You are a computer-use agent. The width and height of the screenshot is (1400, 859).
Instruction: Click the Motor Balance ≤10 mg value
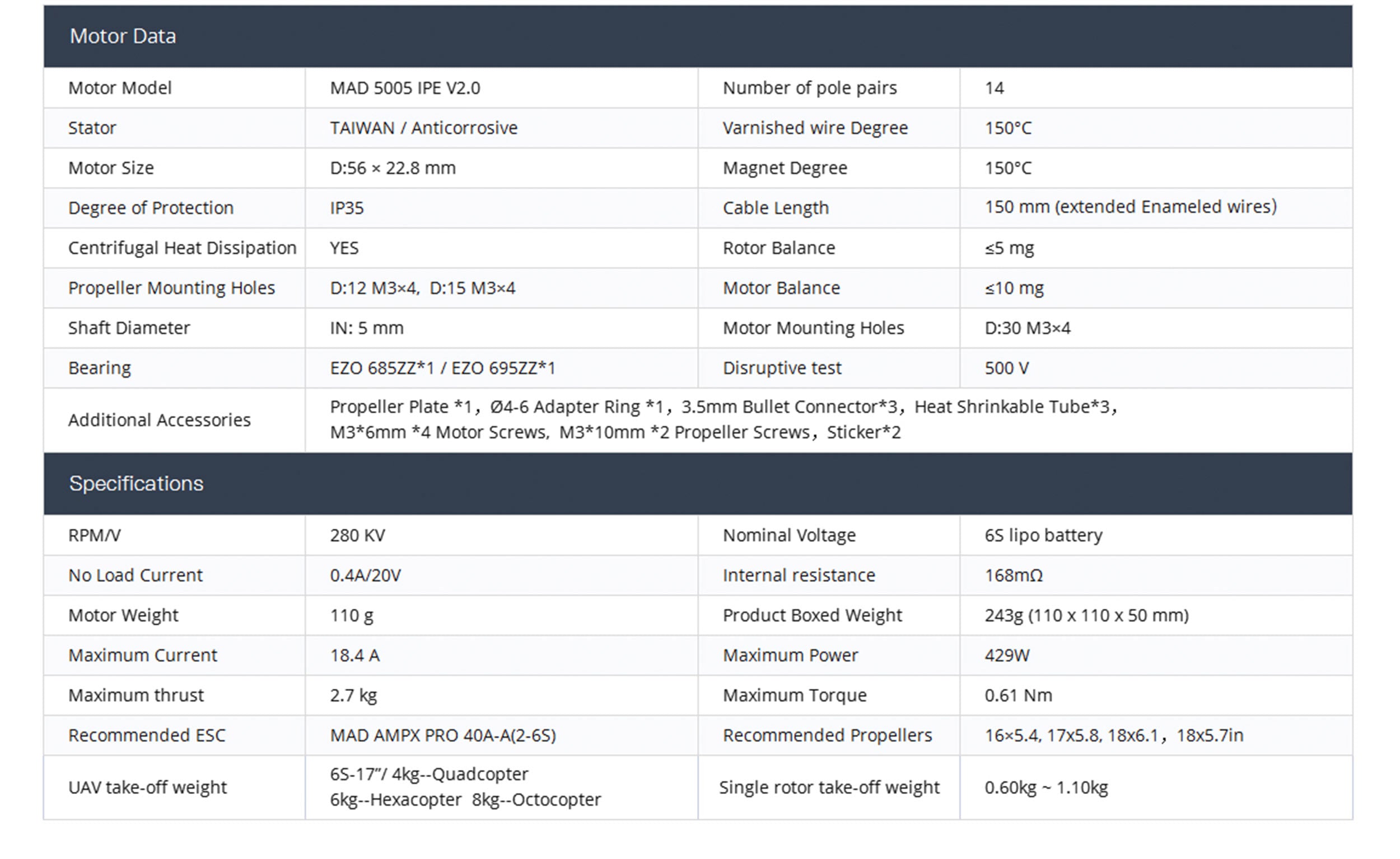point(1014,288)
